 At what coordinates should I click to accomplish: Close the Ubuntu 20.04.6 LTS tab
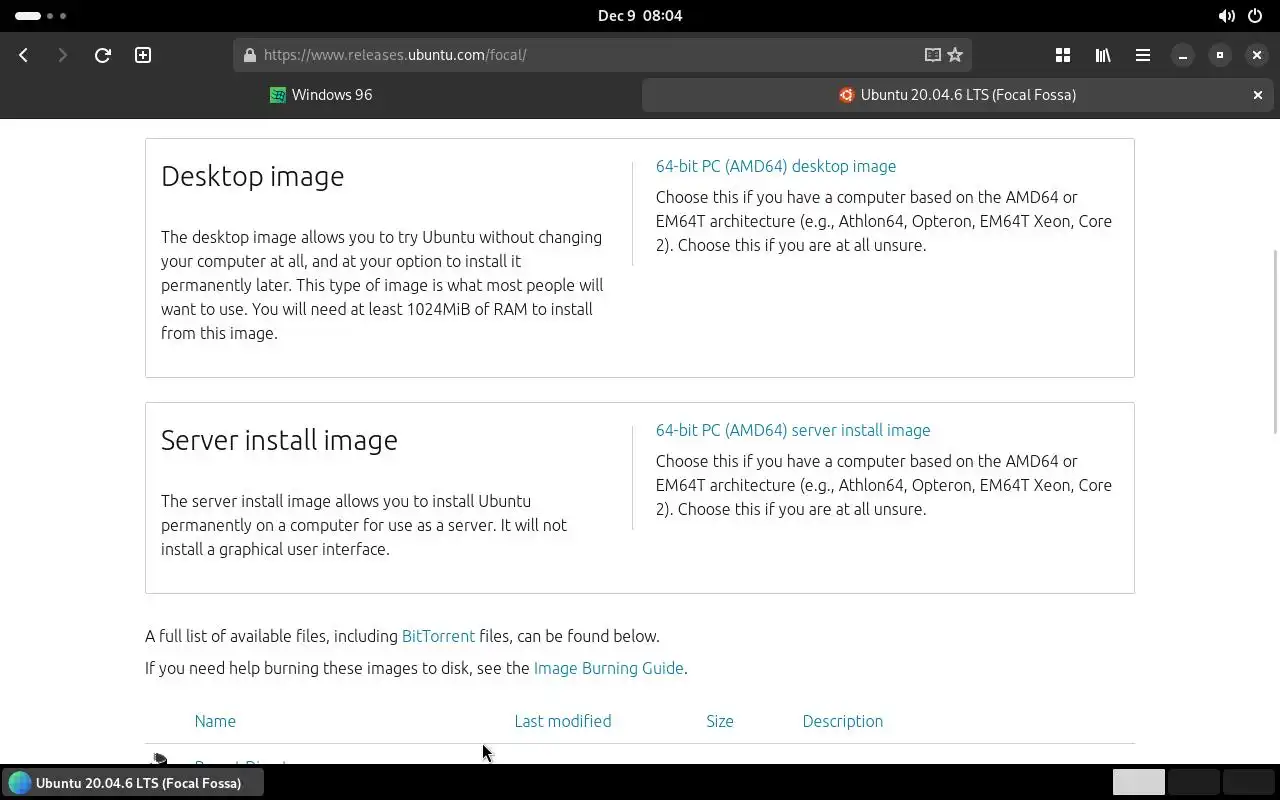pos(1258,95)
